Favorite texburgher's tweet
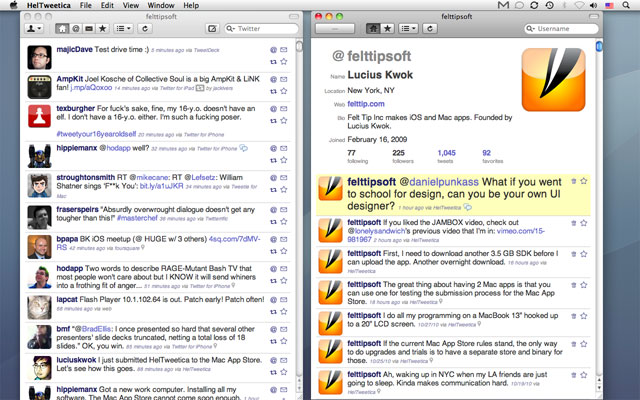Screen dimensions: 640x400 tap(284, 120)
